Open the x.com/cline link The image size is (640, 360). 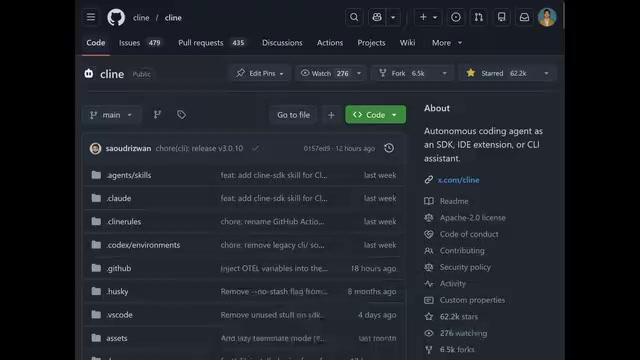458,180
